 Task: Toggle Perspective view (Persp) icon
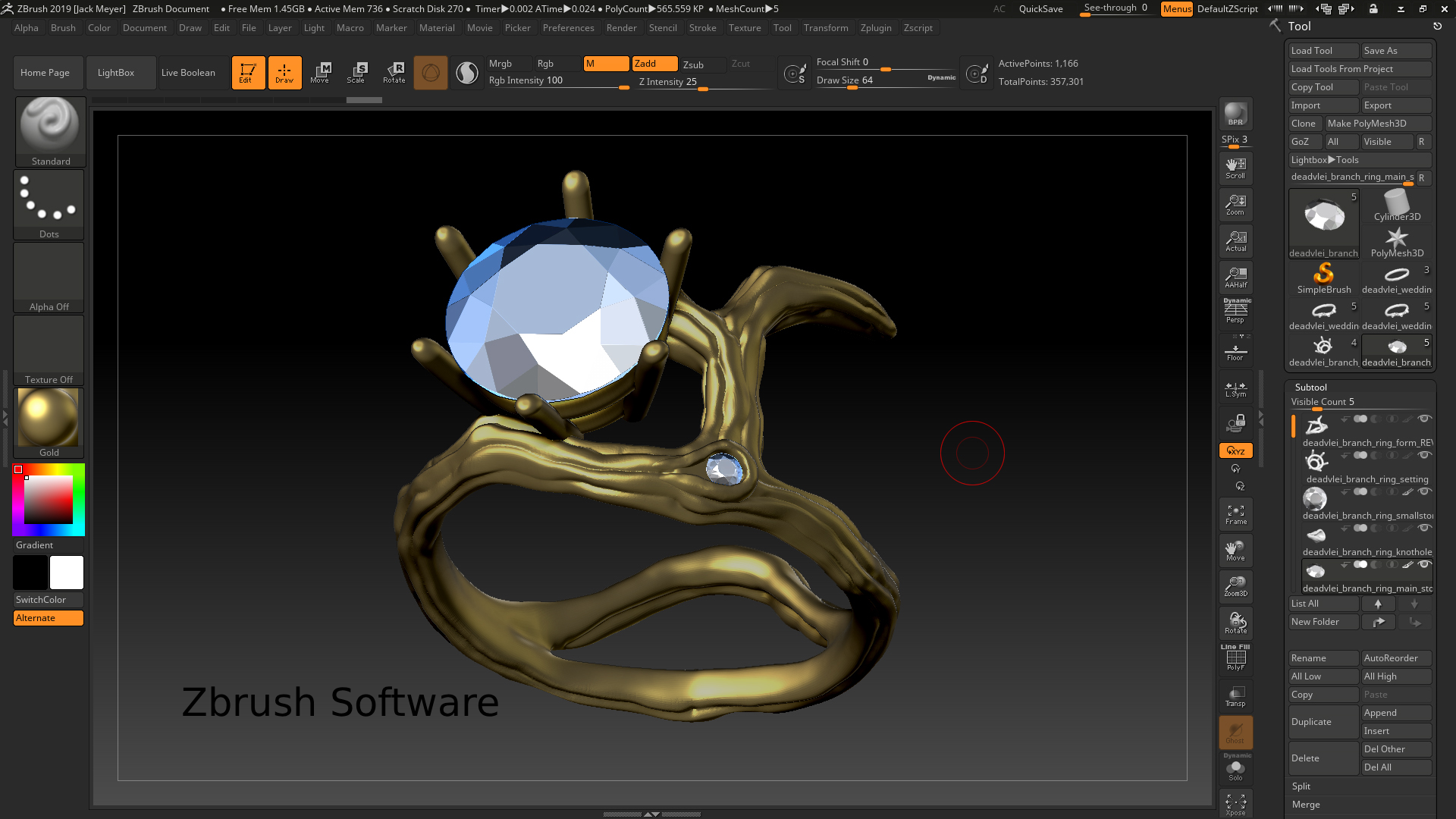click(x=1235, y=311)
